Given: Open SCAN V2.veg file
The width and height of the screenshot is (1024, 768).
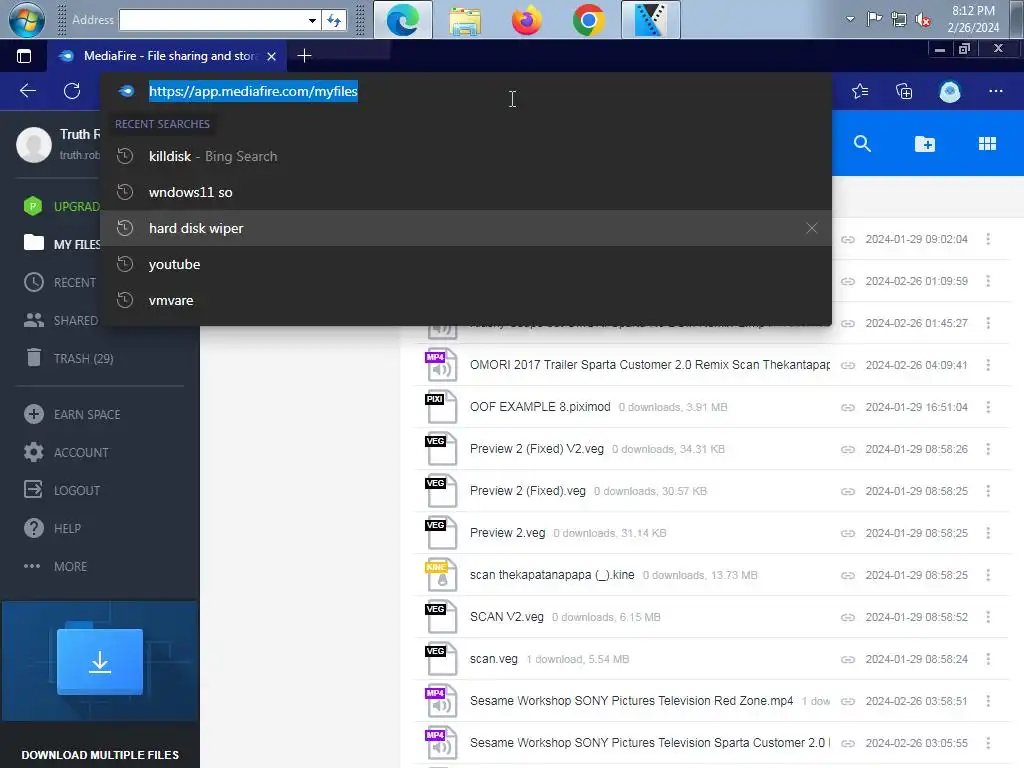Looking at the screenshot, I should 507,616.
